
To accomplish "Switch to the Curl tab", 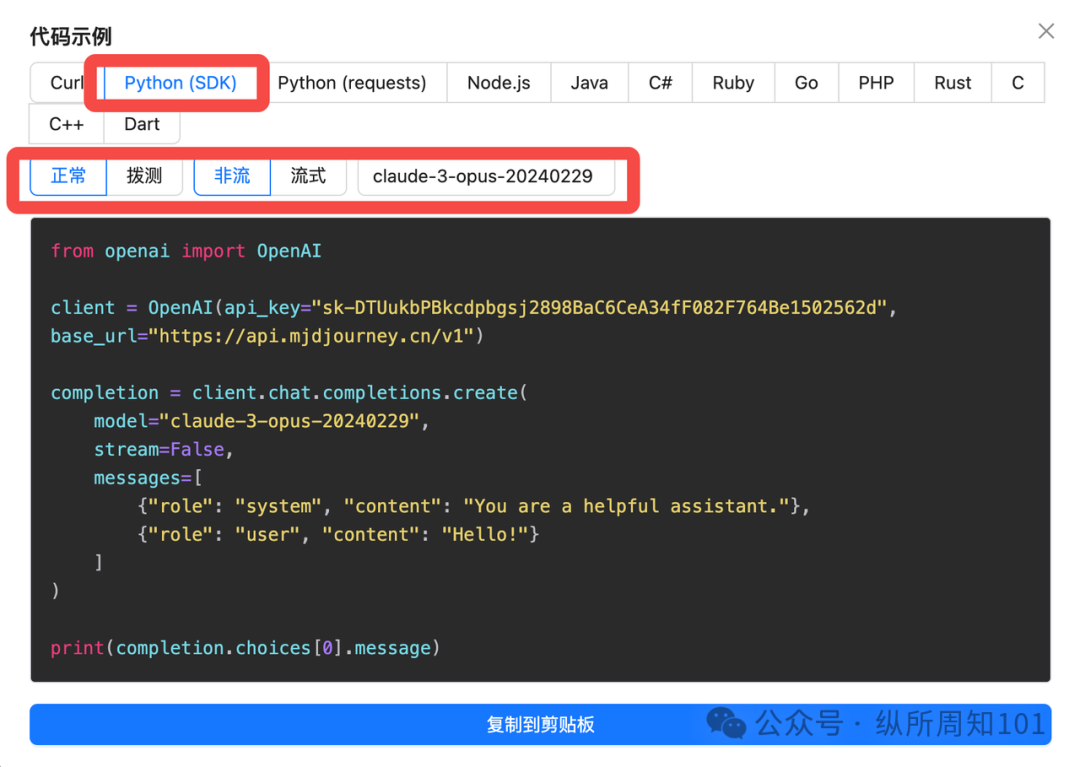I will tap(66, 83).
